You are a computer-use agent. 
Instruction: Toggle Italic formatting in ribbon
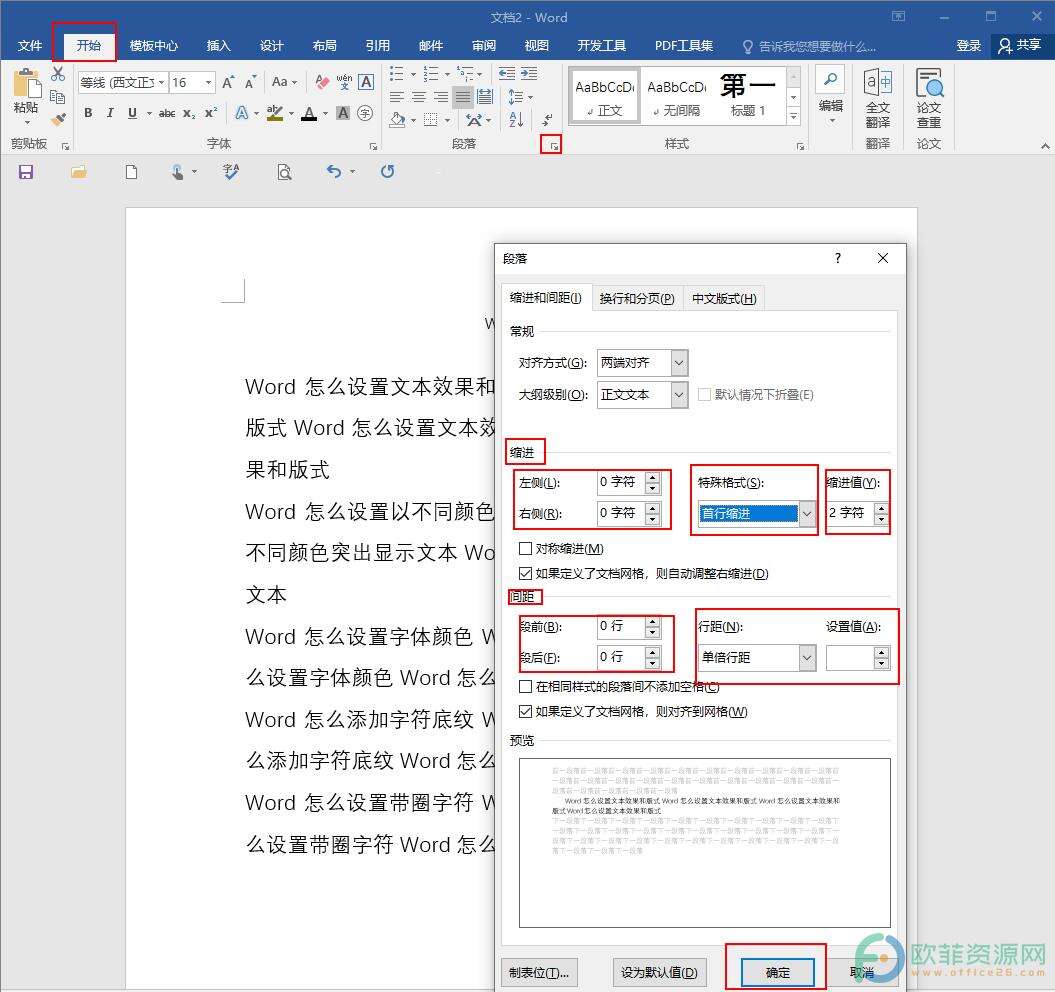(110, 113)
